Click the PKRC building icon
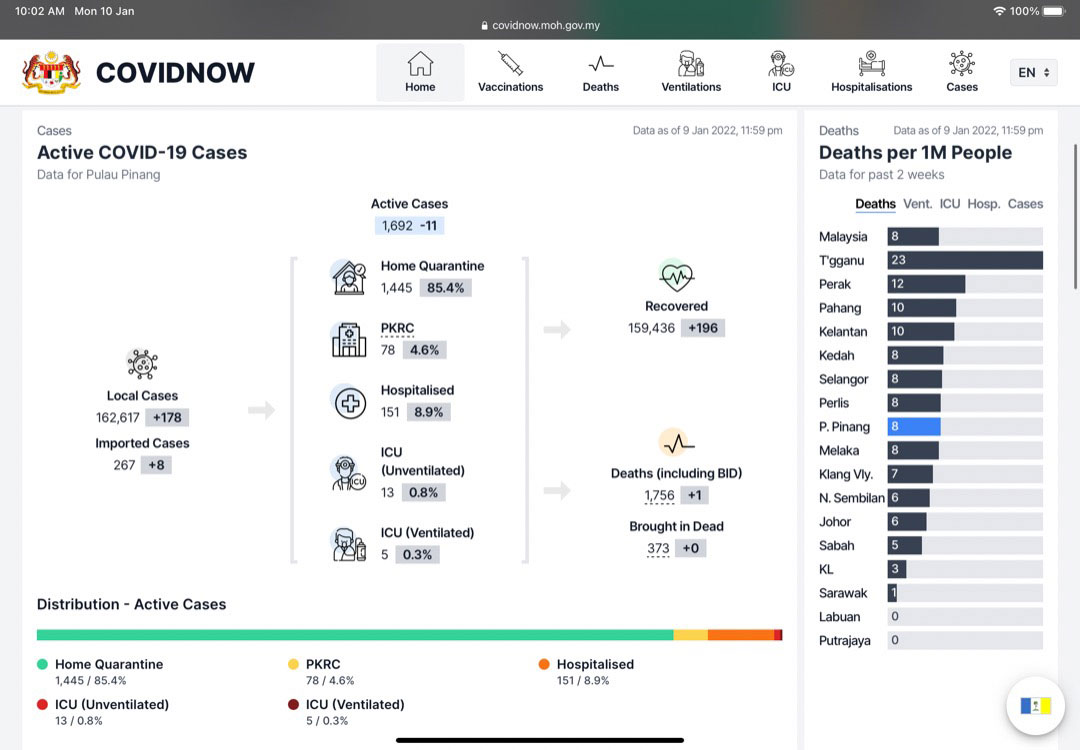 349,339
